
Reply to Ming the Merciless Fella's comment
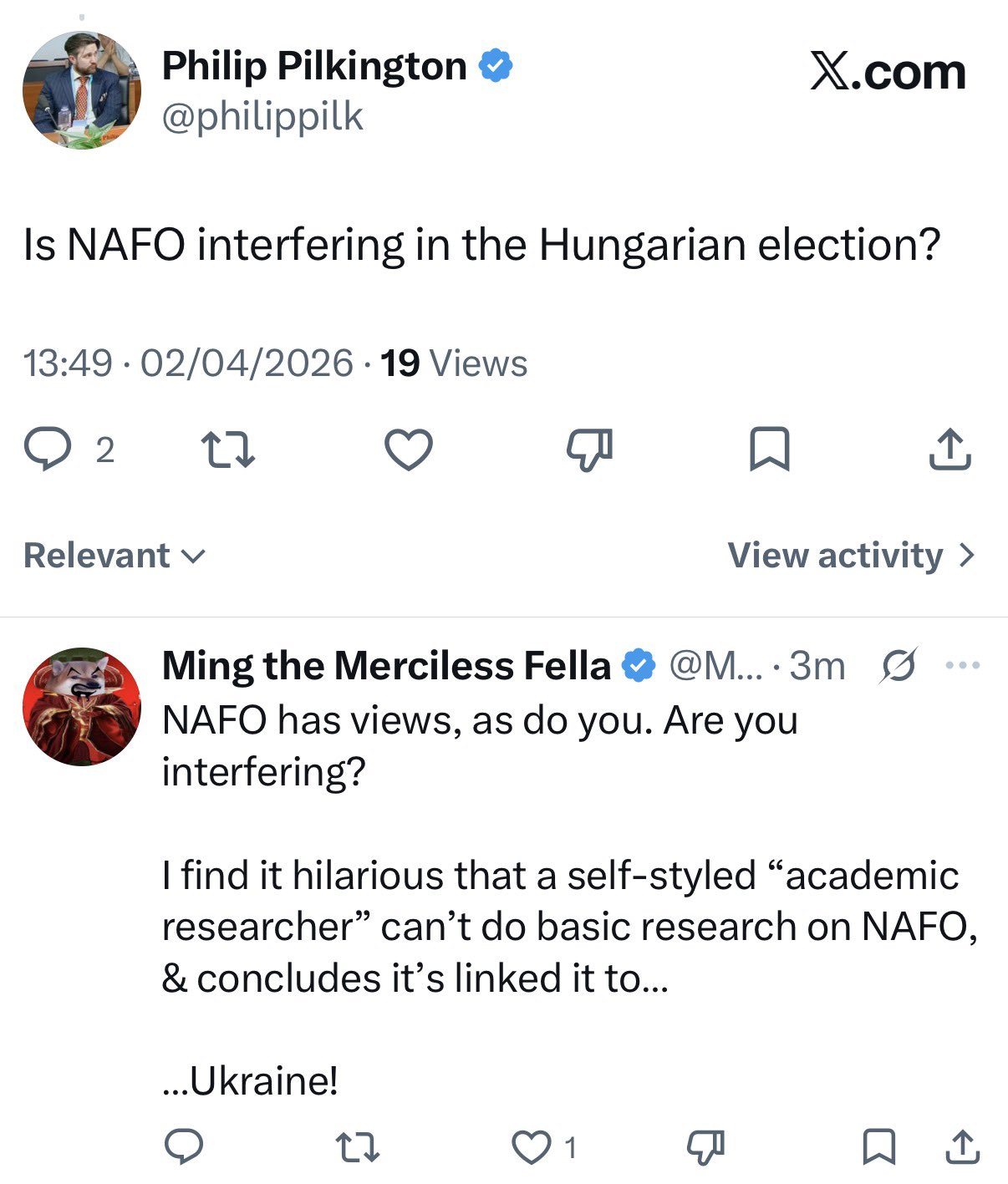pos(183,1146)
